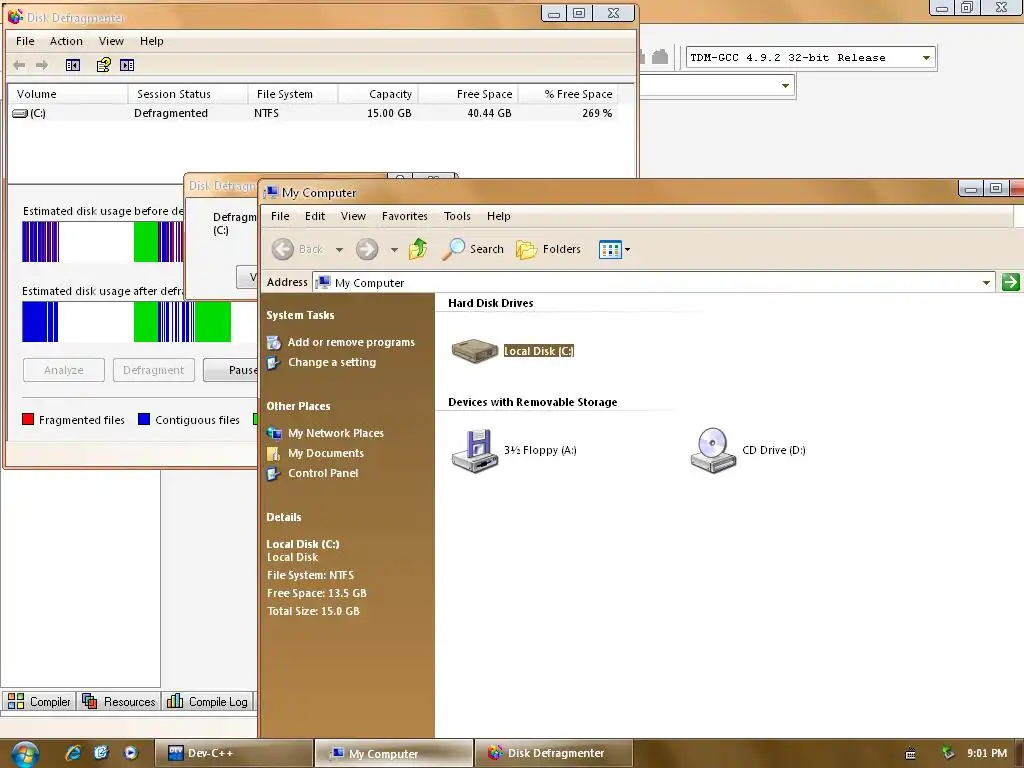
Task: Select the Local Disk (C:) drive icon
Action: point(475,351)
